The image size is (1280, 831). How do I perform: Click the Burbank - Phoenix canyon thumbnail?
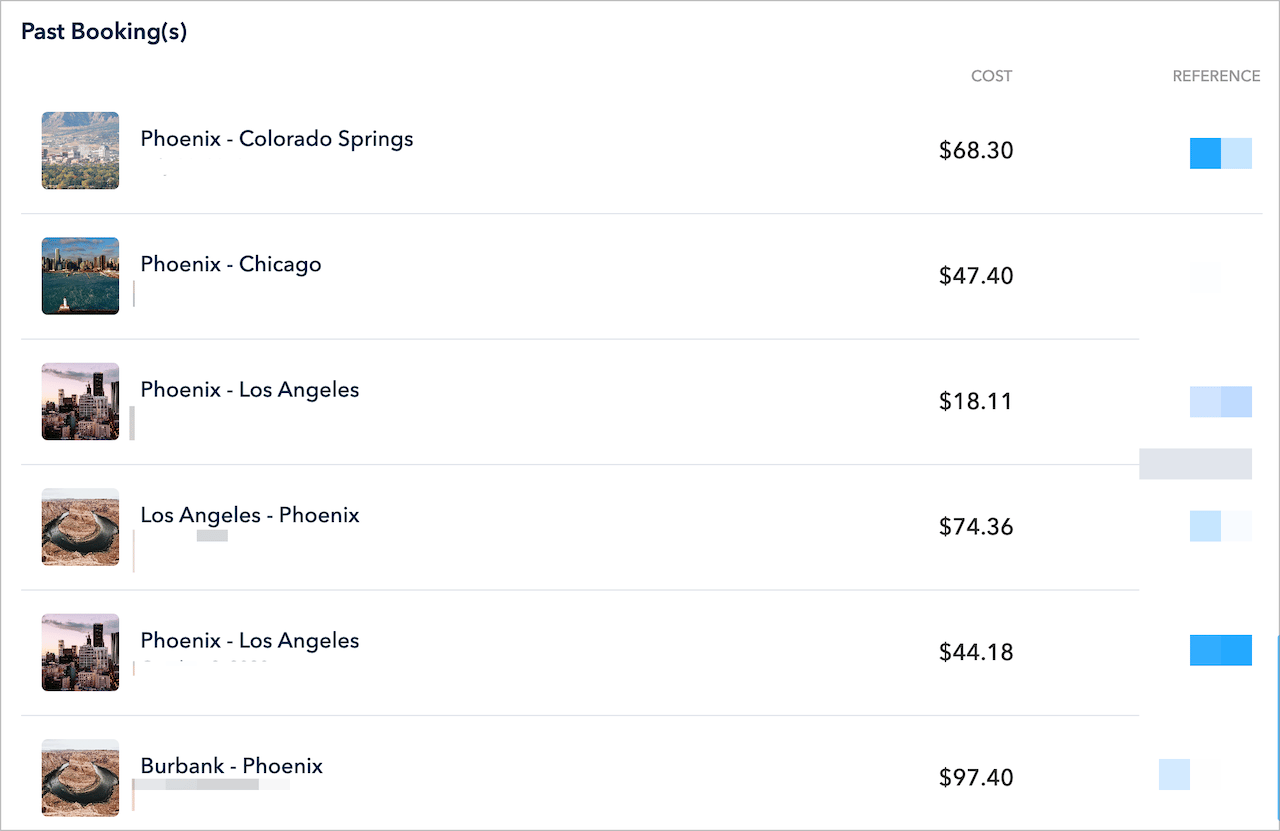pos(80,777)
